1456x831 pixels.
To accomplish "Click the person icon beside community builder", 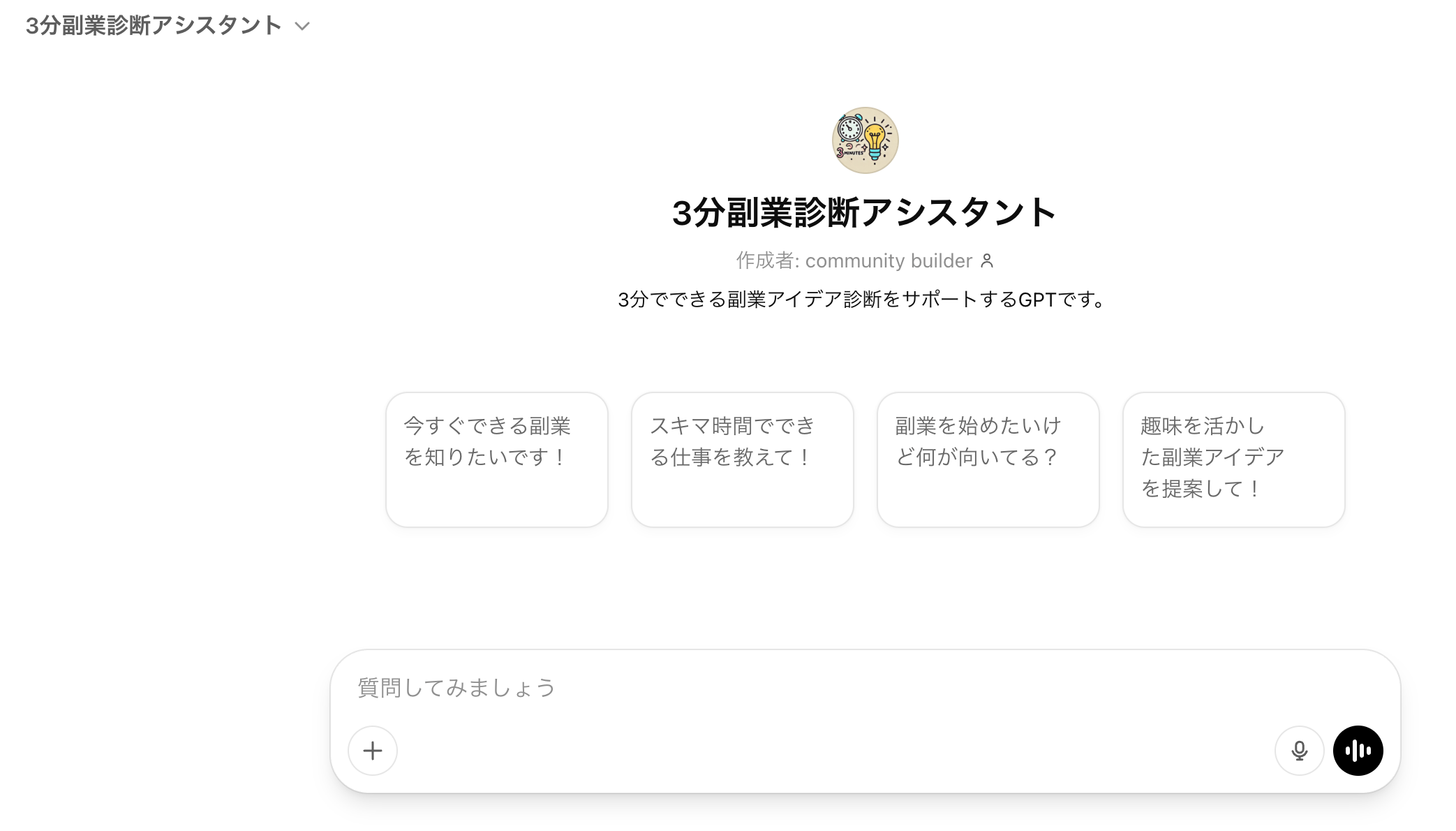I will [x=987, y=261].
